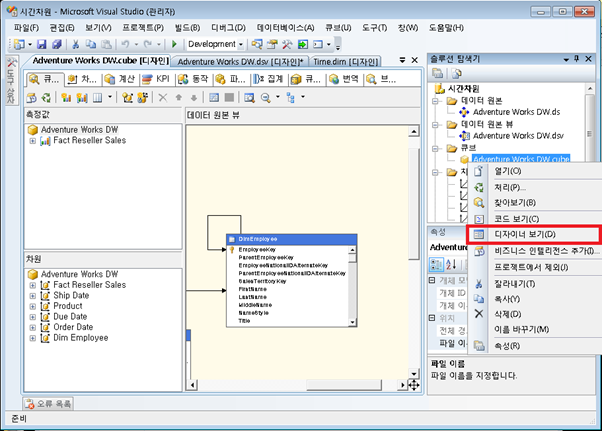Collapse the 데이터 원본 folder in Solution Explorer
The height and width of the screenshot is (431, 602).
(435, 101)
